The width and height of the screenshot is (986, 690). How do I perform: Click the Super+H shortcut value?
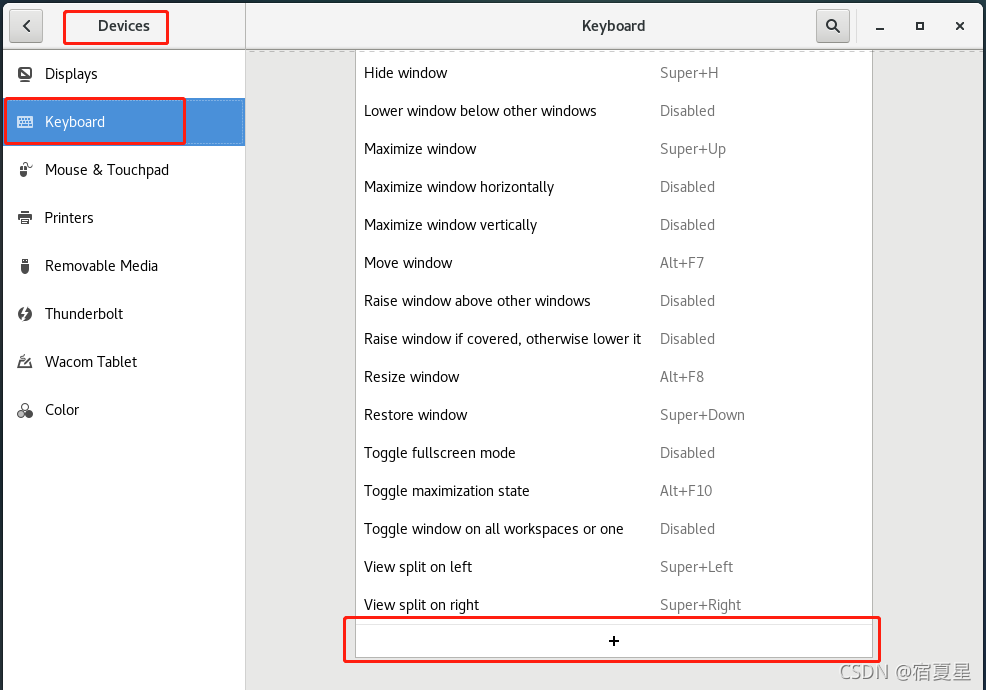tap(689, 73)
